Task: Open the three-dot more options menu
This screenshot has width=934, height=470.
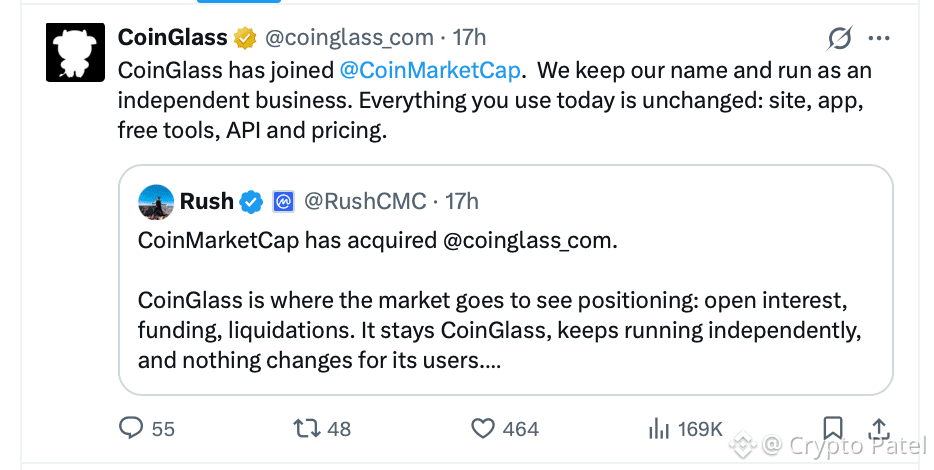Action: [879, 38]
